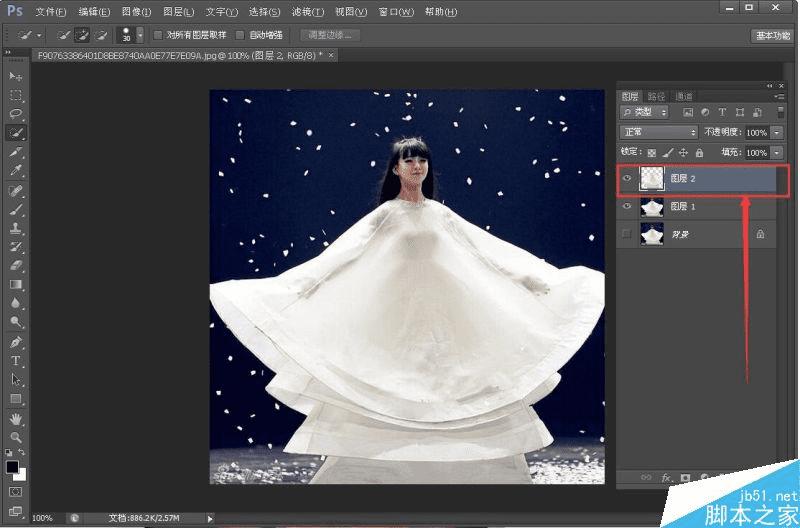Viewport: 800px width, 528px height.
Task: Filter layers by shape layers icon
Action: [x=740, y=112]
